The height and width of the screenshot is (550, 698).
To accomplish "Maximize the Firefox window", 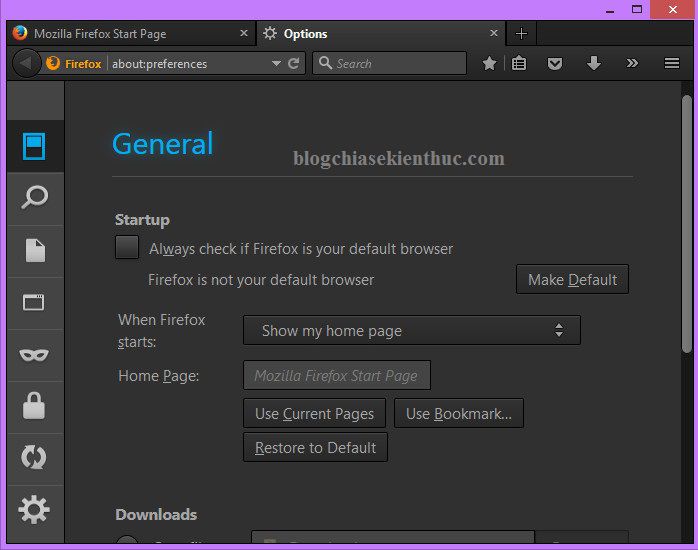I will pyautogui.click(x=637, y=9).
